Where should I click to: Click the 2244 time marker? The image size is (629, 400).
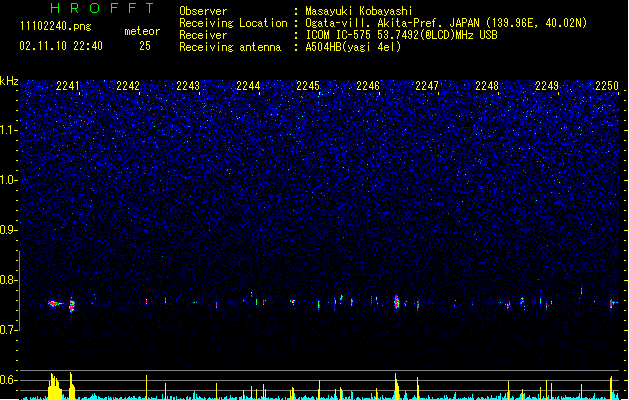(248, 86)
